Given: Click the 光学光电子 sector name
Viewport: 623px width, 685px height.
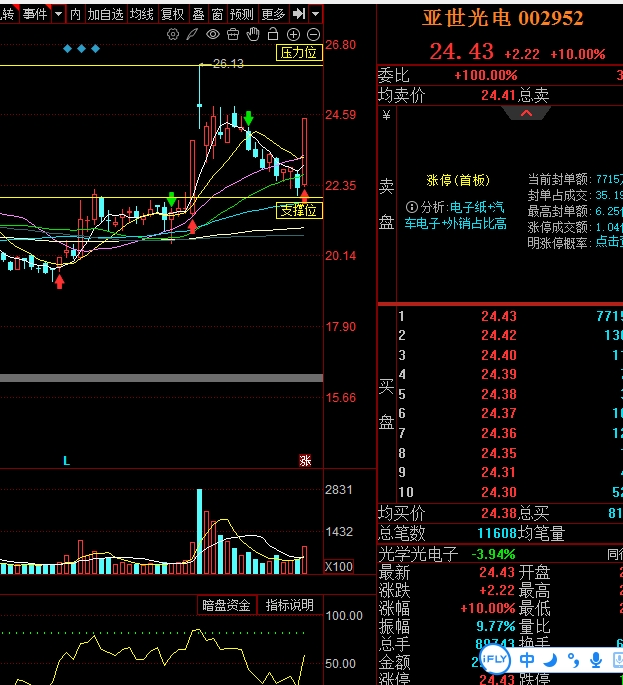Looking at the screenshot, I should click(418, 554).
